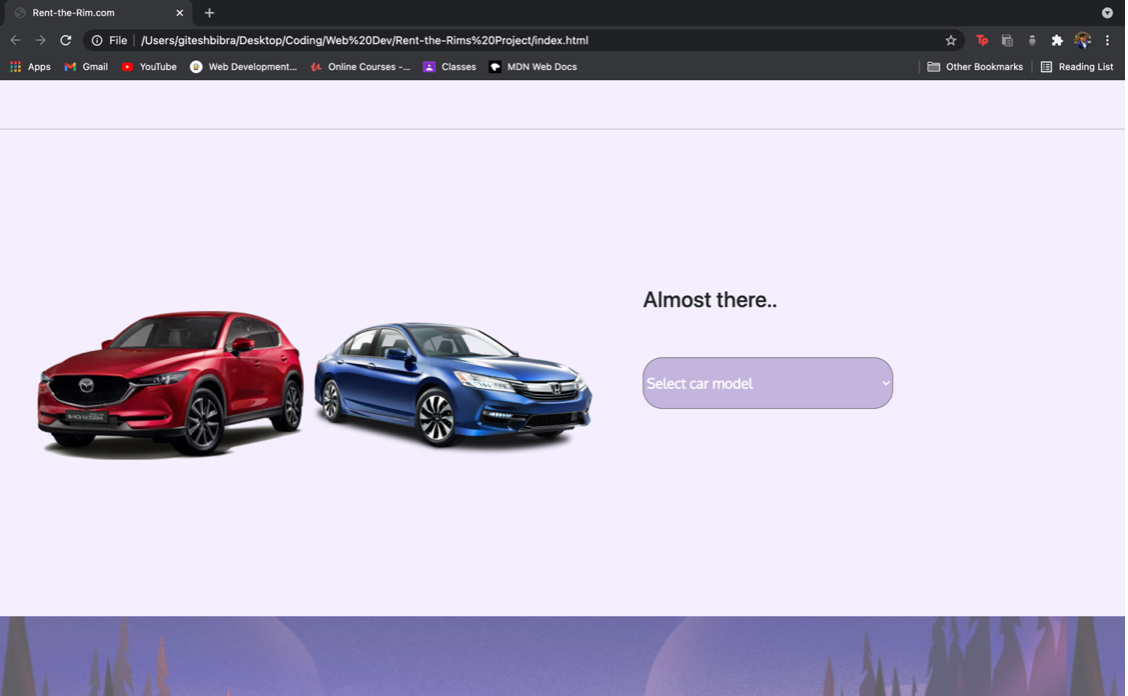Image resolution: width=1128 pixels, height=696 pixels.
Task: Reload the Rent-the-Rim page
Action: click(65, 40)
